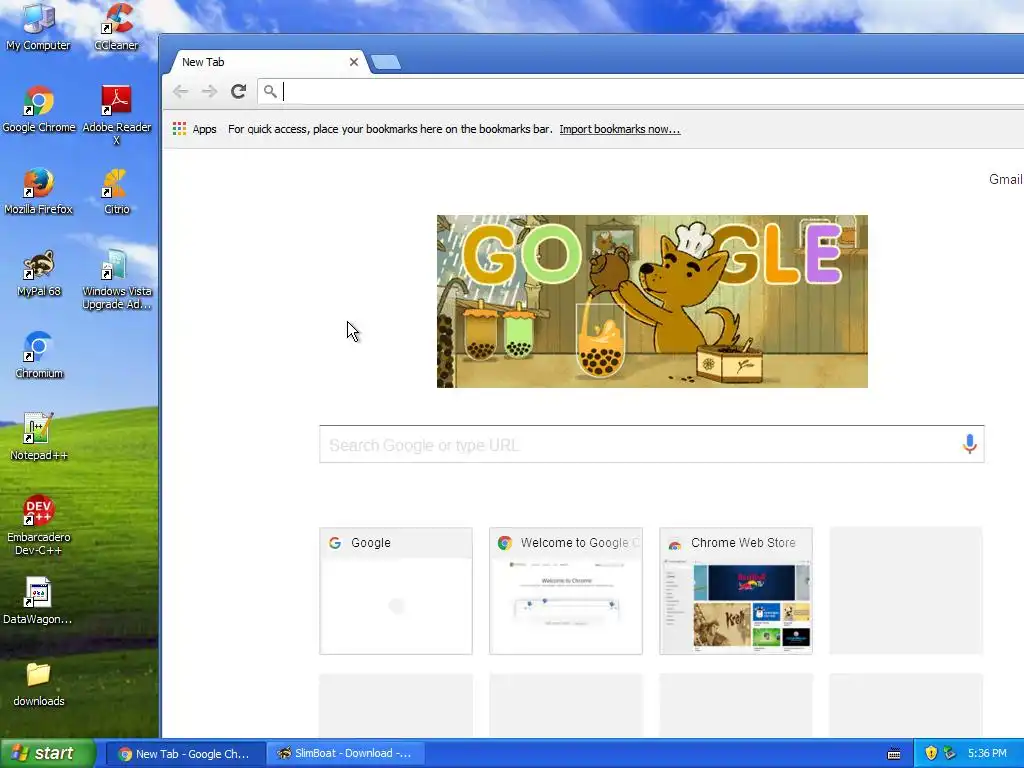Viewport: 1024px width, 768px height.
Task: Open the Gmail link
Action: [x=1006, y=180]
